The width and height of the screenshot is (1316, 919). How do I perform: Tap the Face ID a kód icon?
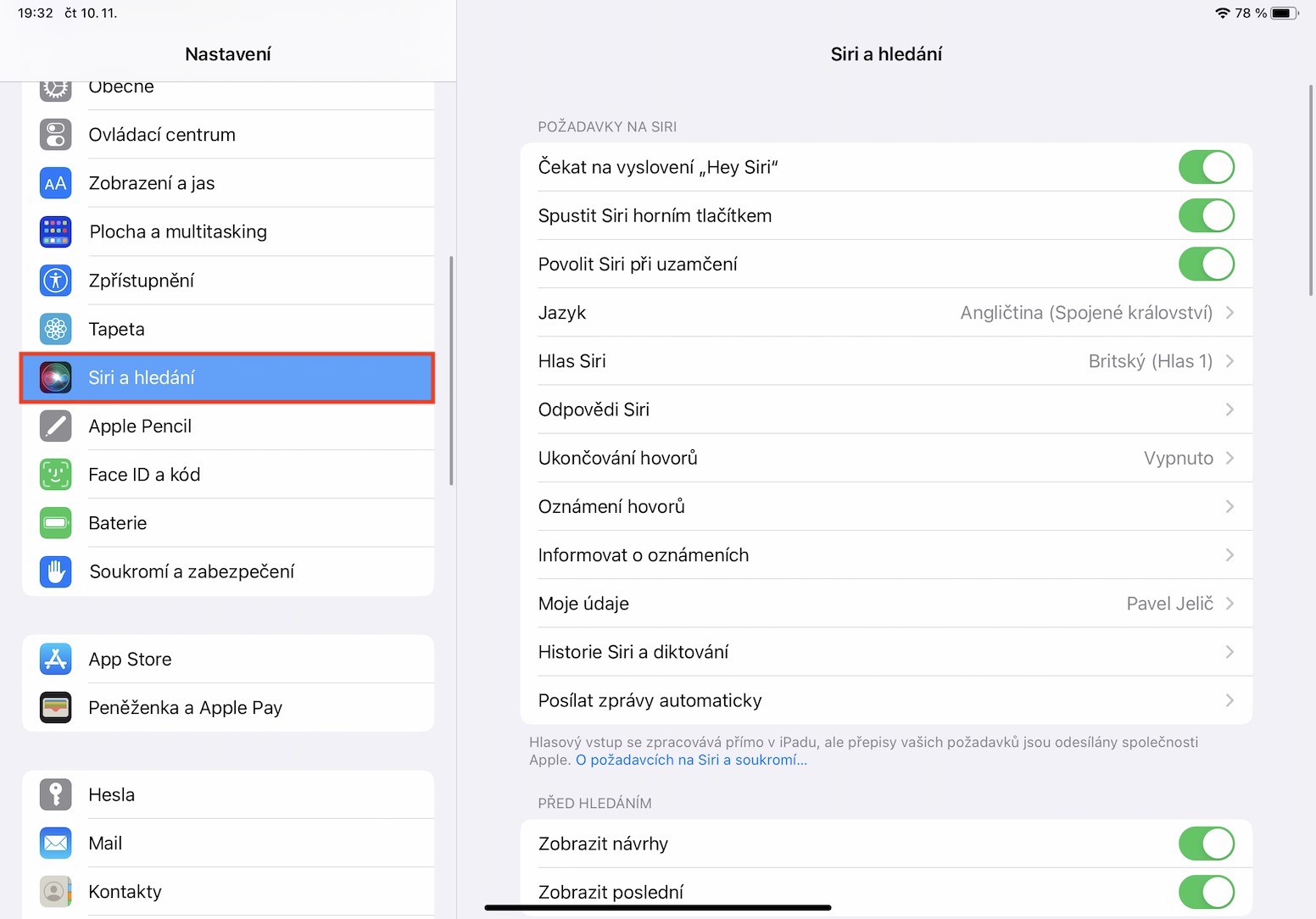tap(56, 475)
